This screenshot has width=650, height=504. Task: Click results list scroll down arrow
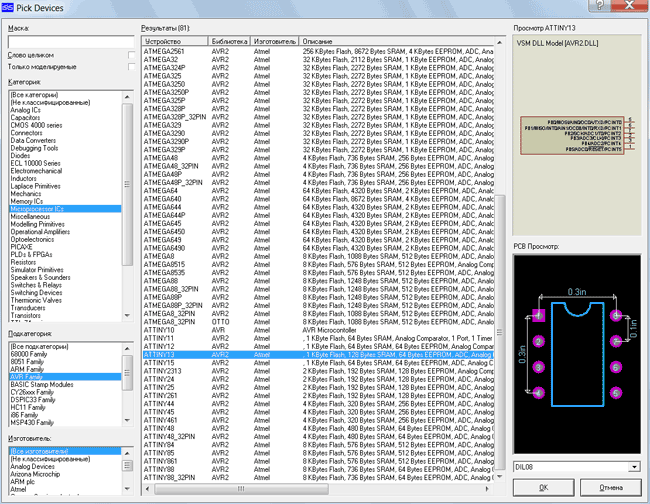[x=500, y=477]
